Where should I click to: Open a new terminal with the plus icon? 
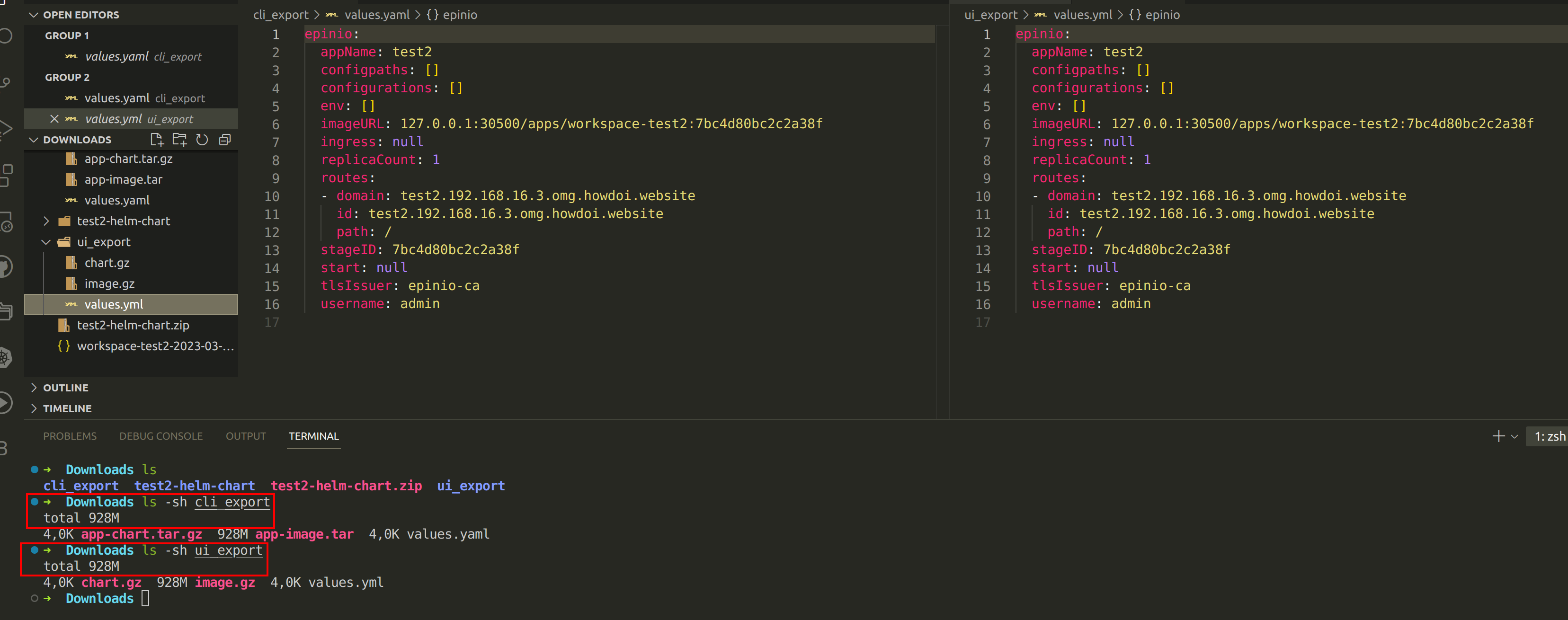[x=1498, y=436]
